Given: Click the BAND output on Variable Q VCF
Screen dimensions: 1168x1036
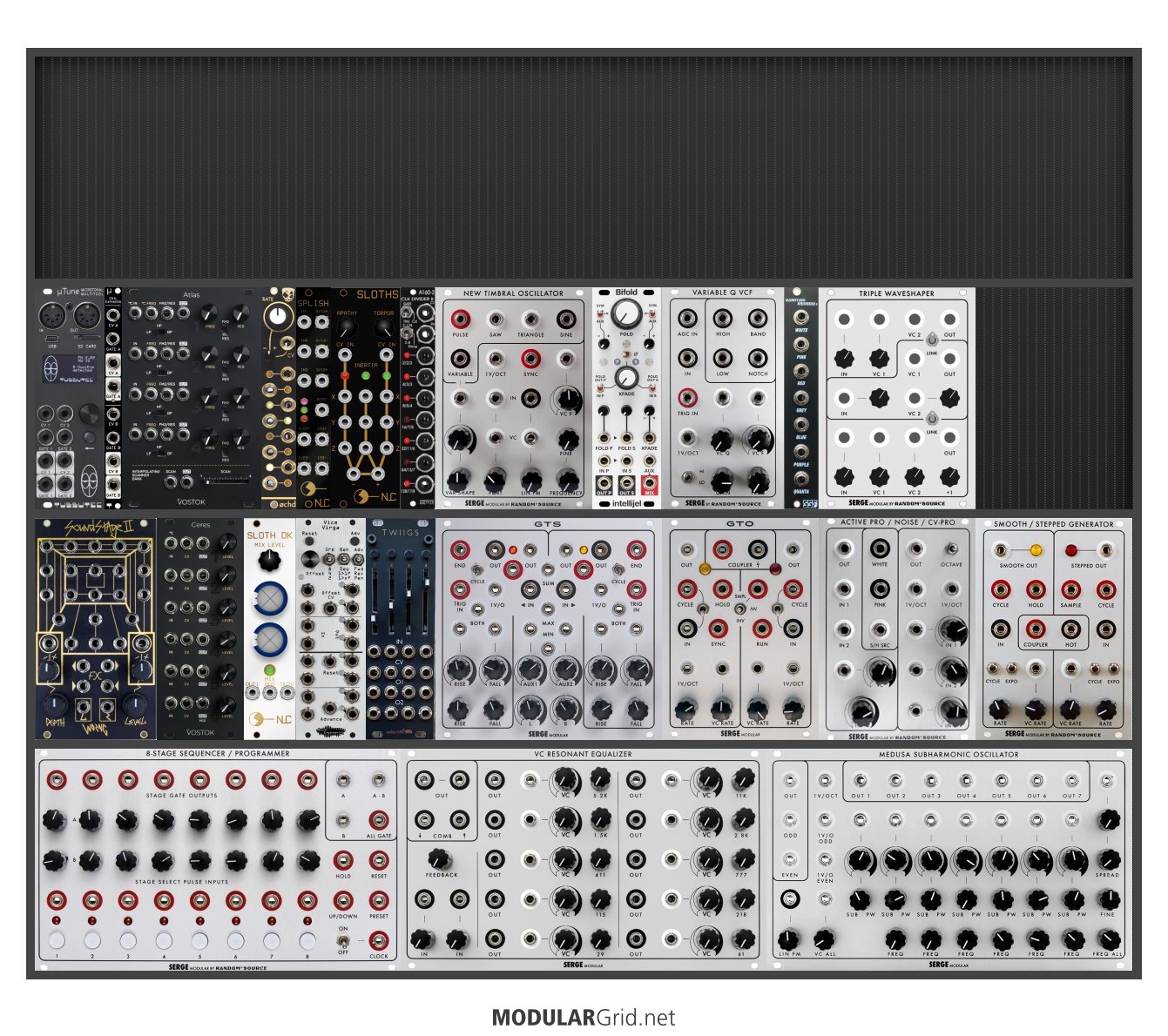Looking at the screenshot, I should 758,319.
